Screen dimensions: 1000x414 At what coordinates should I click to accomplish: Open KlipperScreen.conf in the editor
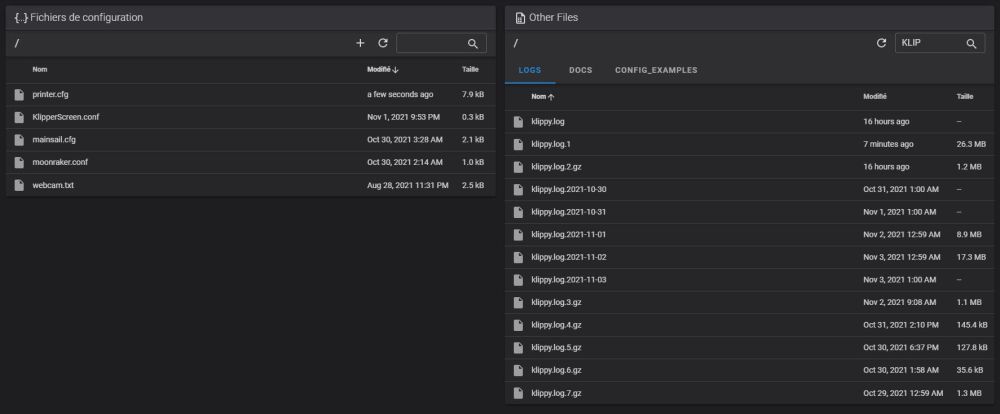[x=65, y=117]
